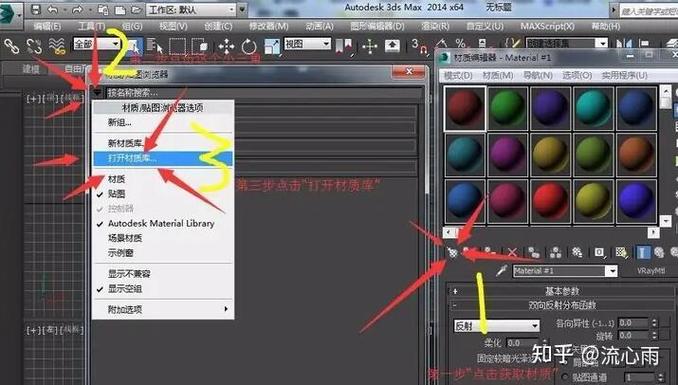Click the Bind to Space Warp icon
Image resolution: width=678 pixels, height=385 pixels.
(57, 45)
